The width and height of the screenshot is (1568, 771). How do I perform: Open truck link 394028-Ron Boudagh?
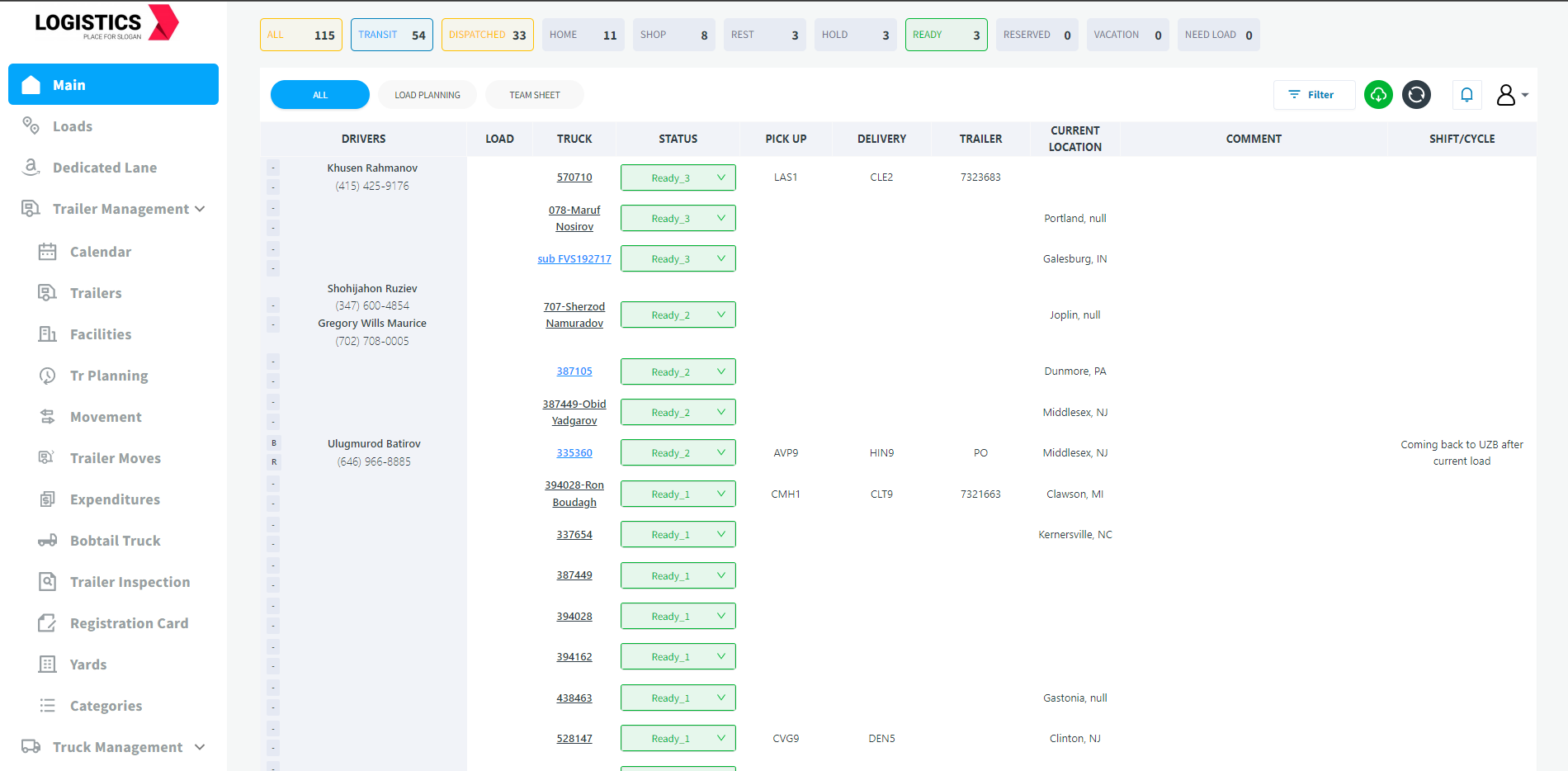[574, 494]
